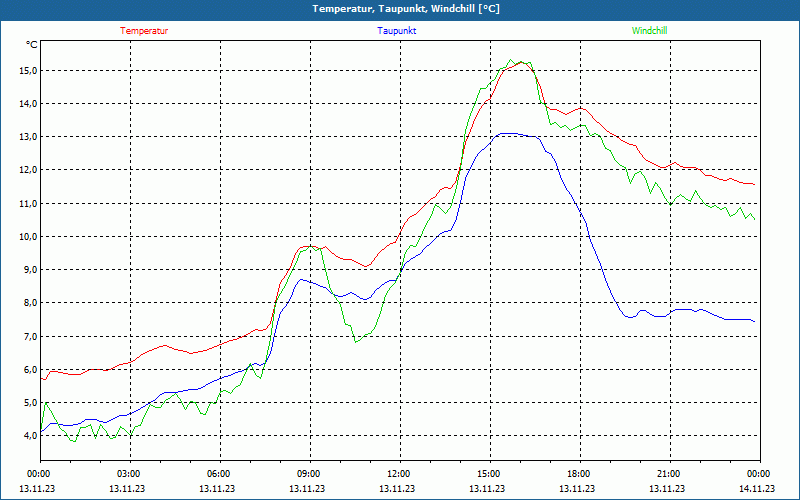
Task: Click the blue Taupunkt legend label
Action: coord(396,31)
